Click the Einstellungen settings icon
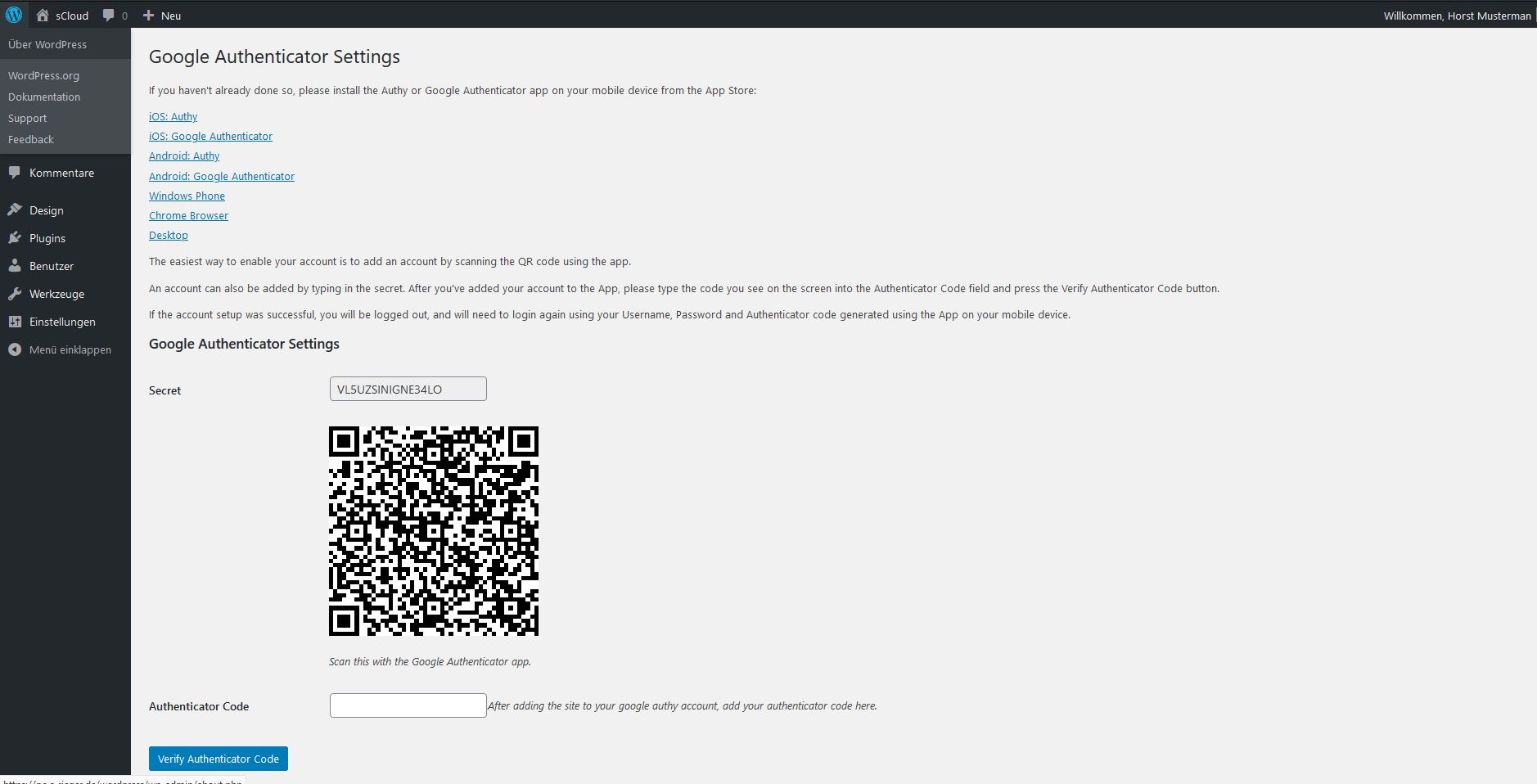This screenshot has width=1537, height=784. click(x=15, y=322)
